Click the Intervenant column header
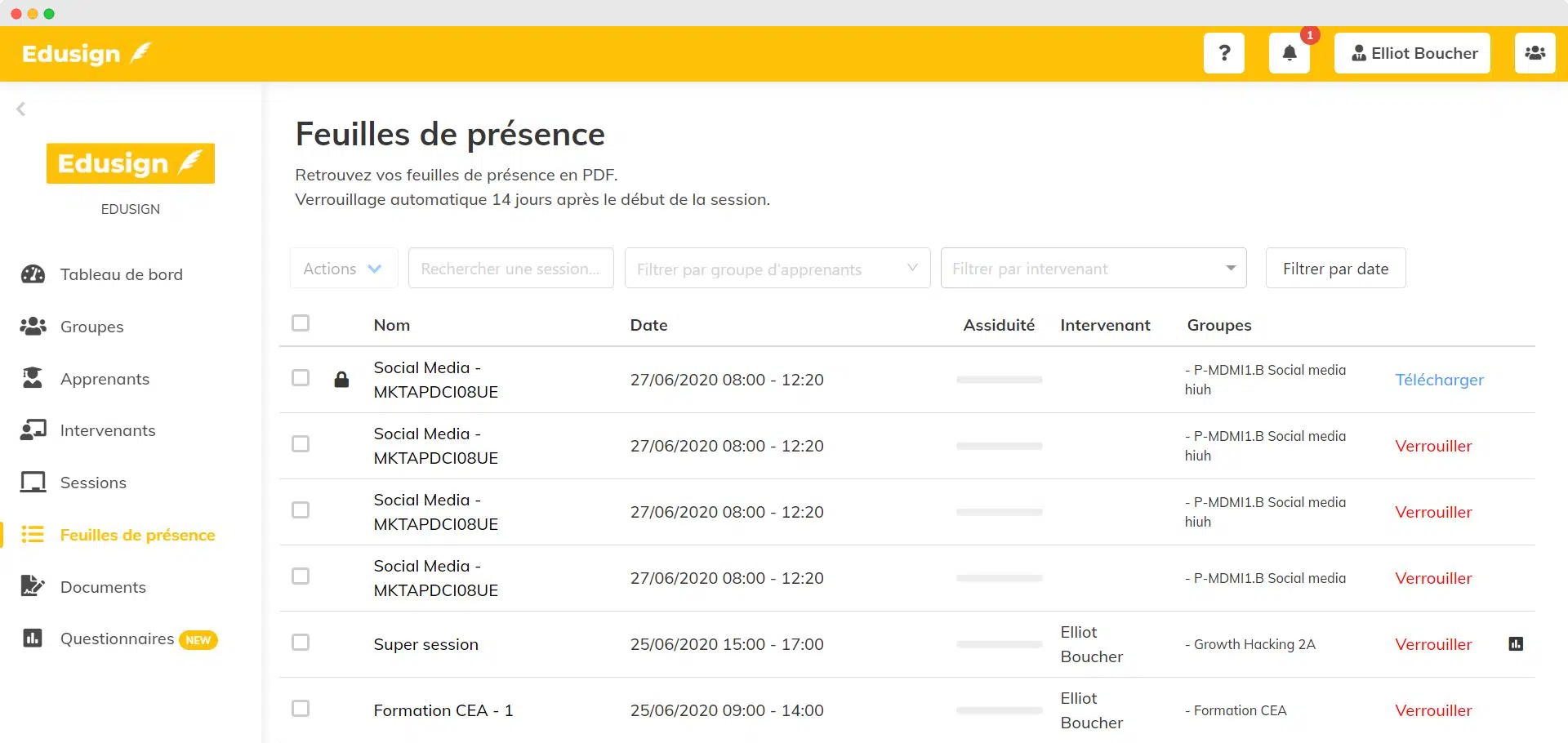Screen dimensions: 1568x743 click(x=1105, y=325)
